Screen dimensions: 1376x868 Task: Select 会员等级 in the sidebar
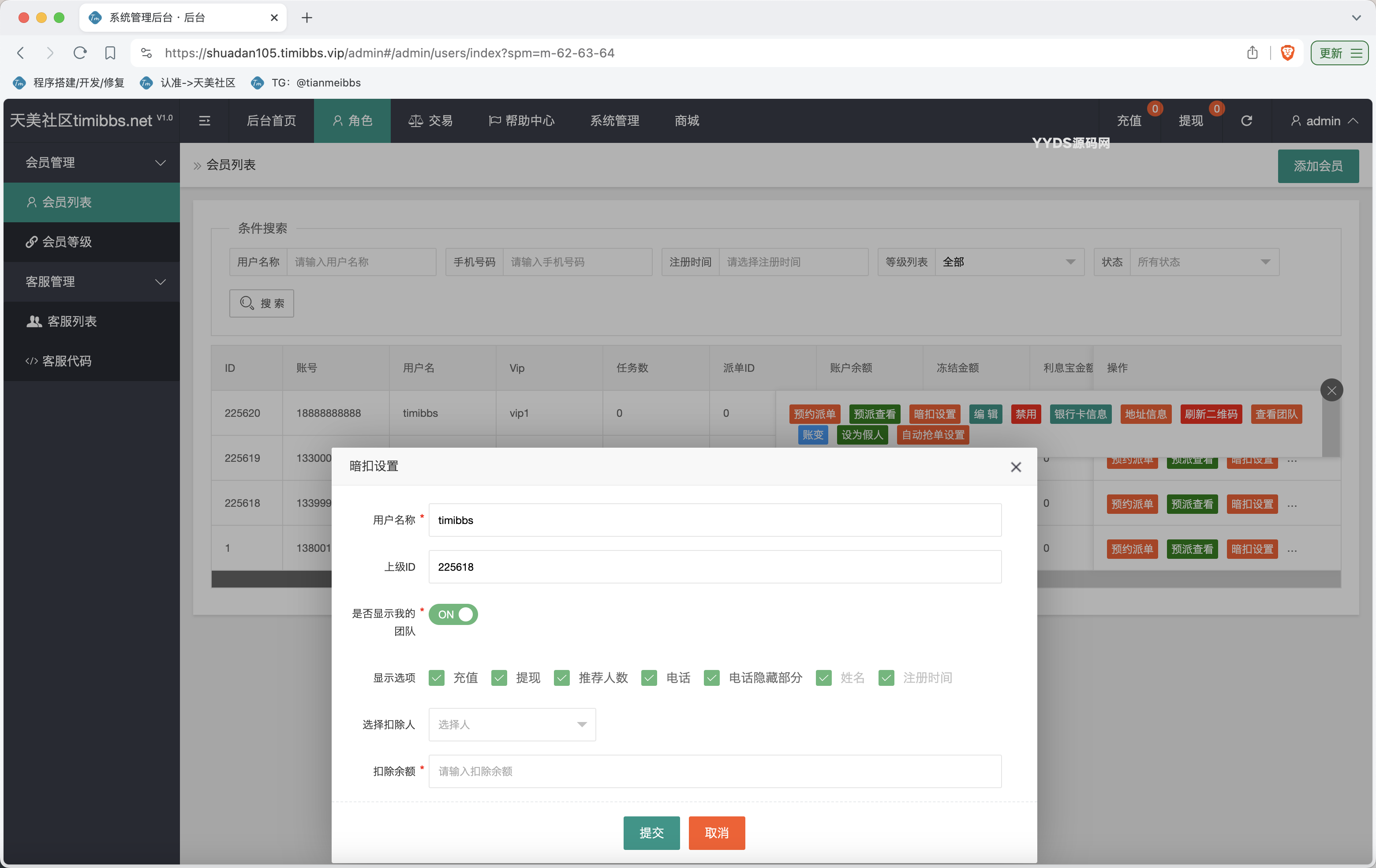67,242
